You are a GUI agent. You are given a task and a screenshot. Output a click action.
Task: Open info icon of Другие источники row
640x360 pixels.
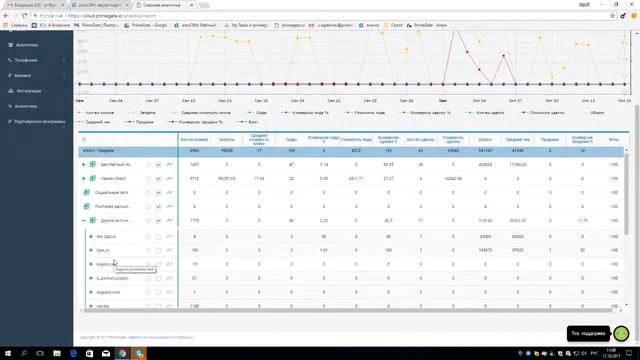click(148, 220)
